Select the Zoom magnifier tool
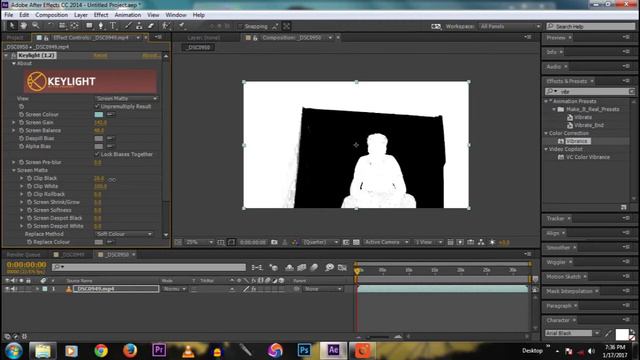This screenshot has height=360, width=640. point(36,26)
